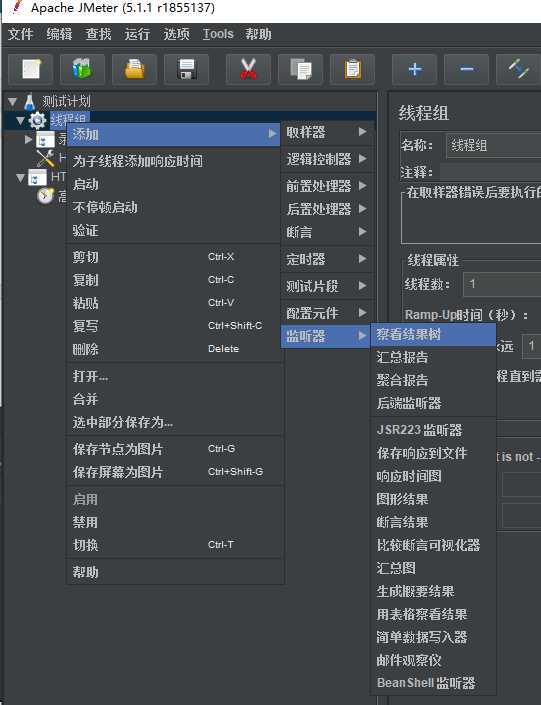Click the 测试计划 flask icon
541x705 pixels.
(30, 102)
